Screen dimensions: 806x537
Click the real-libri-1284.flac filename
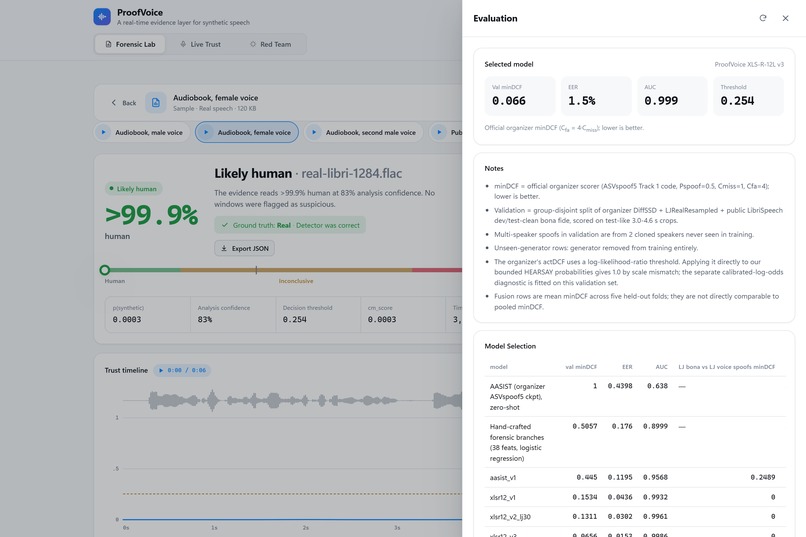pos(352,174)
